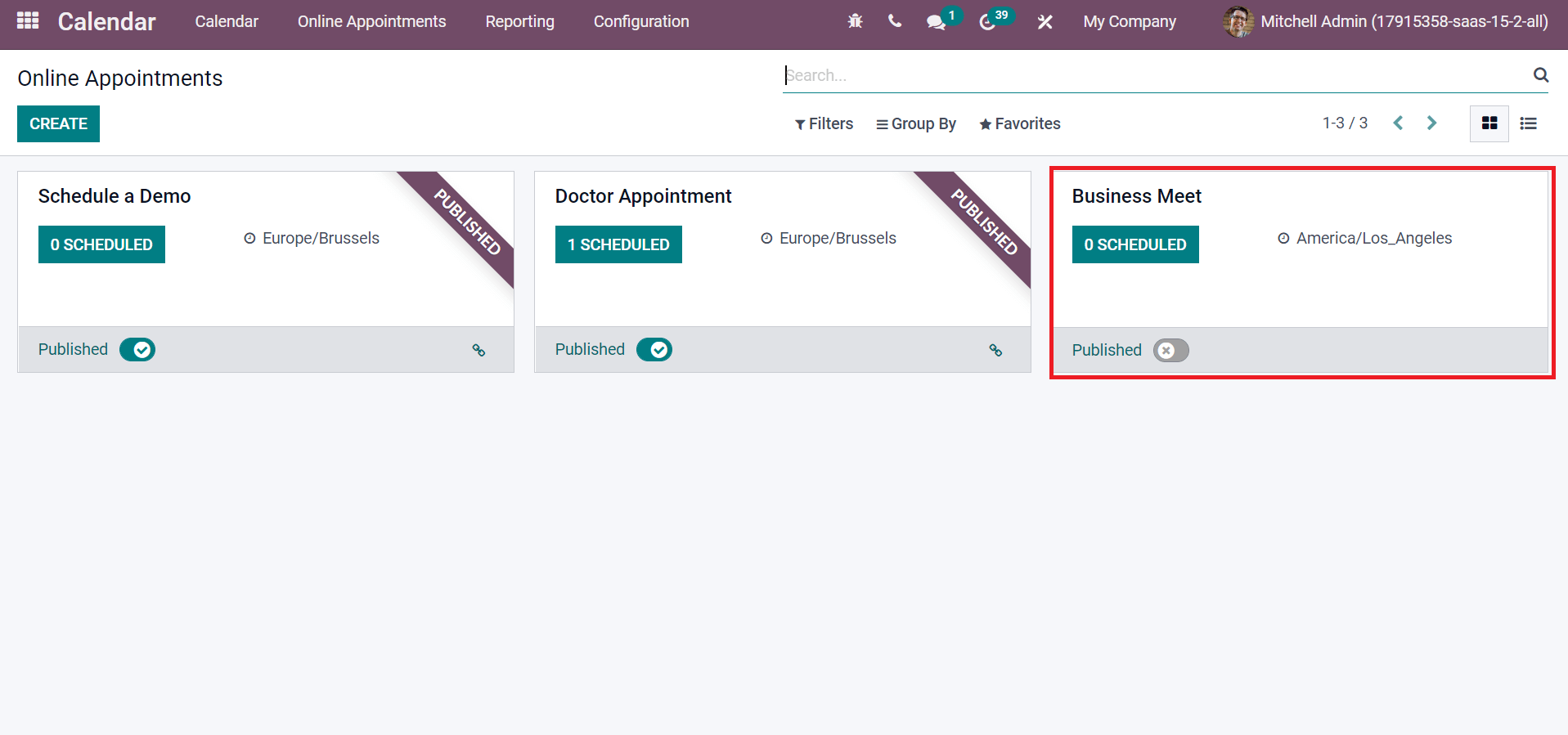Click Europe/Brussels on Doctor Appointment card
The height and width of the screenshot is (735, 1568).
pos(838,238)
